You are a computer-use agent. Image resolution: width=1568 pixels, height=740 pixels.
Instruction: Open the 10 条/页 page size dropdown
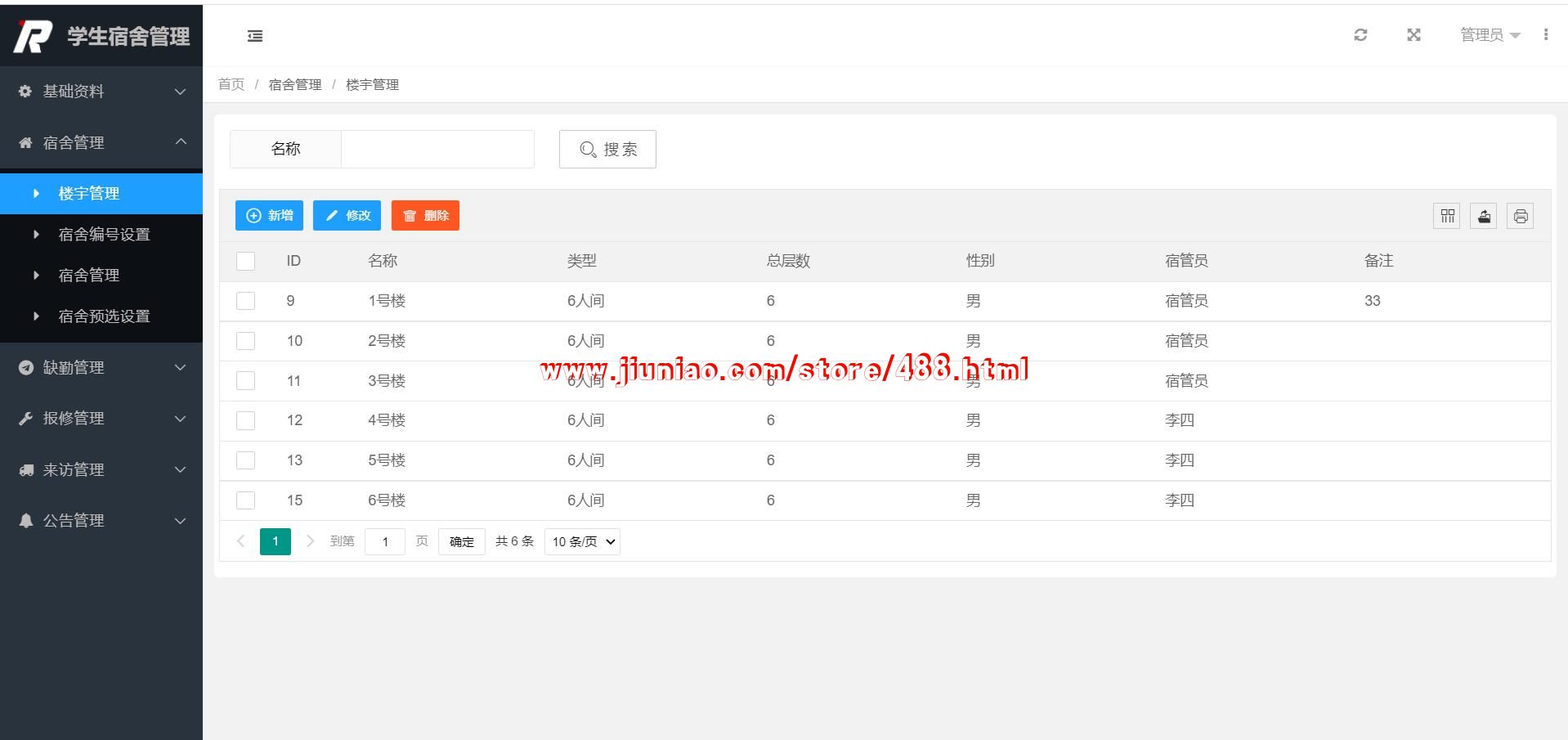pos(582,541)
